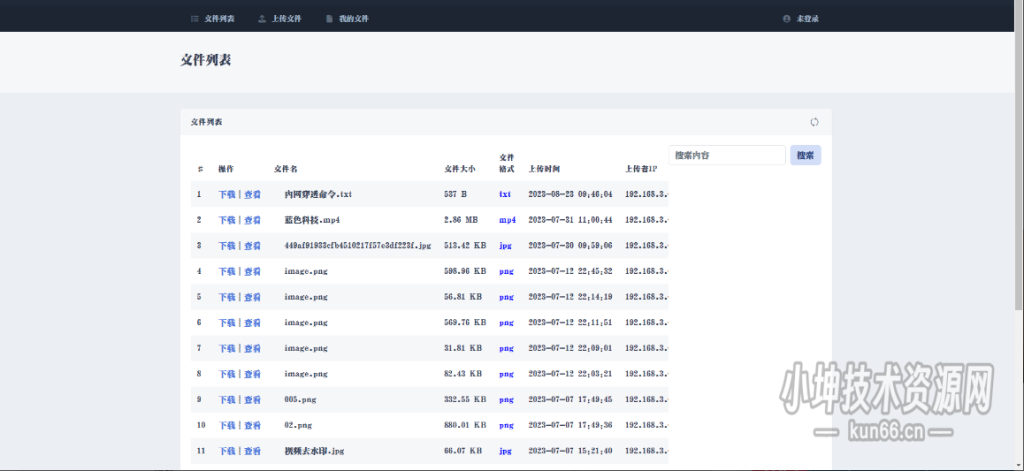Download 内网穿透命令.txt via its 下载 link
Screen dimensions: 1024x471
(227, 195)
